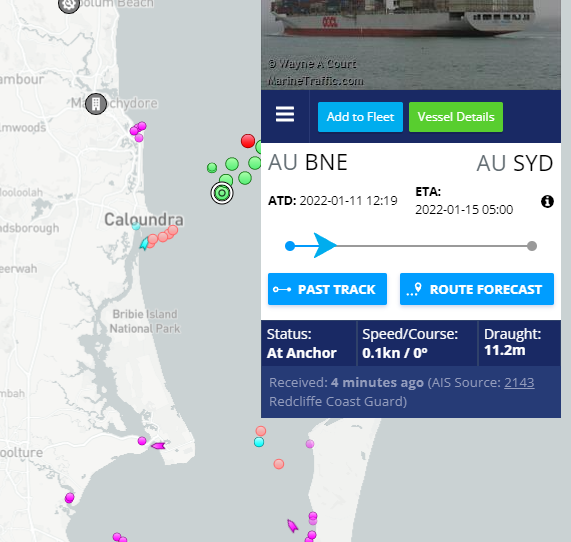Click Add to Fleet button
The width and height of the screenshot is (571, 542).
point(360,117)
